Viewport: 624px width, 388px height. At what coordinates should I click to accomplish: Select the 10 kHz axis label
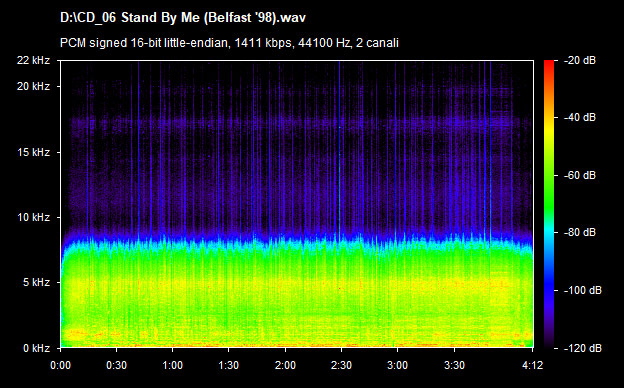[x=33, y=217]
